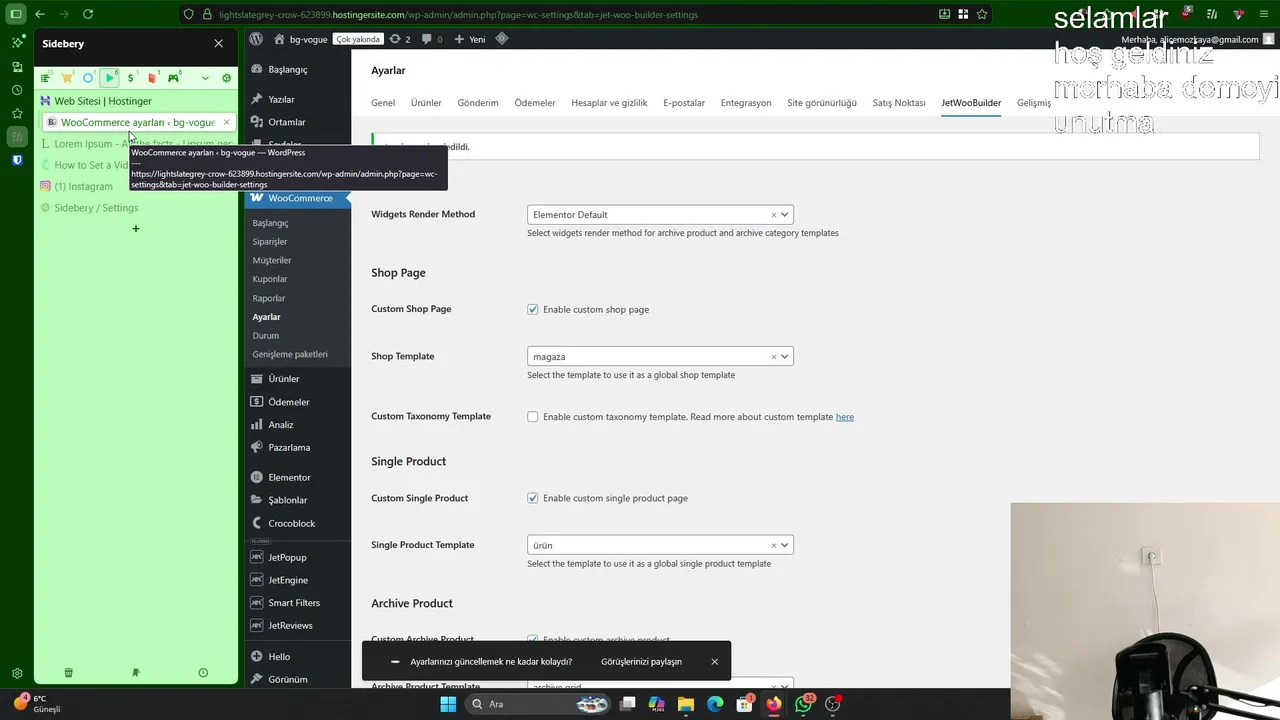Select the first Sidebery panel list icon
The image size is (1280, 720).
pyautogui.click(x=45, y=78)
